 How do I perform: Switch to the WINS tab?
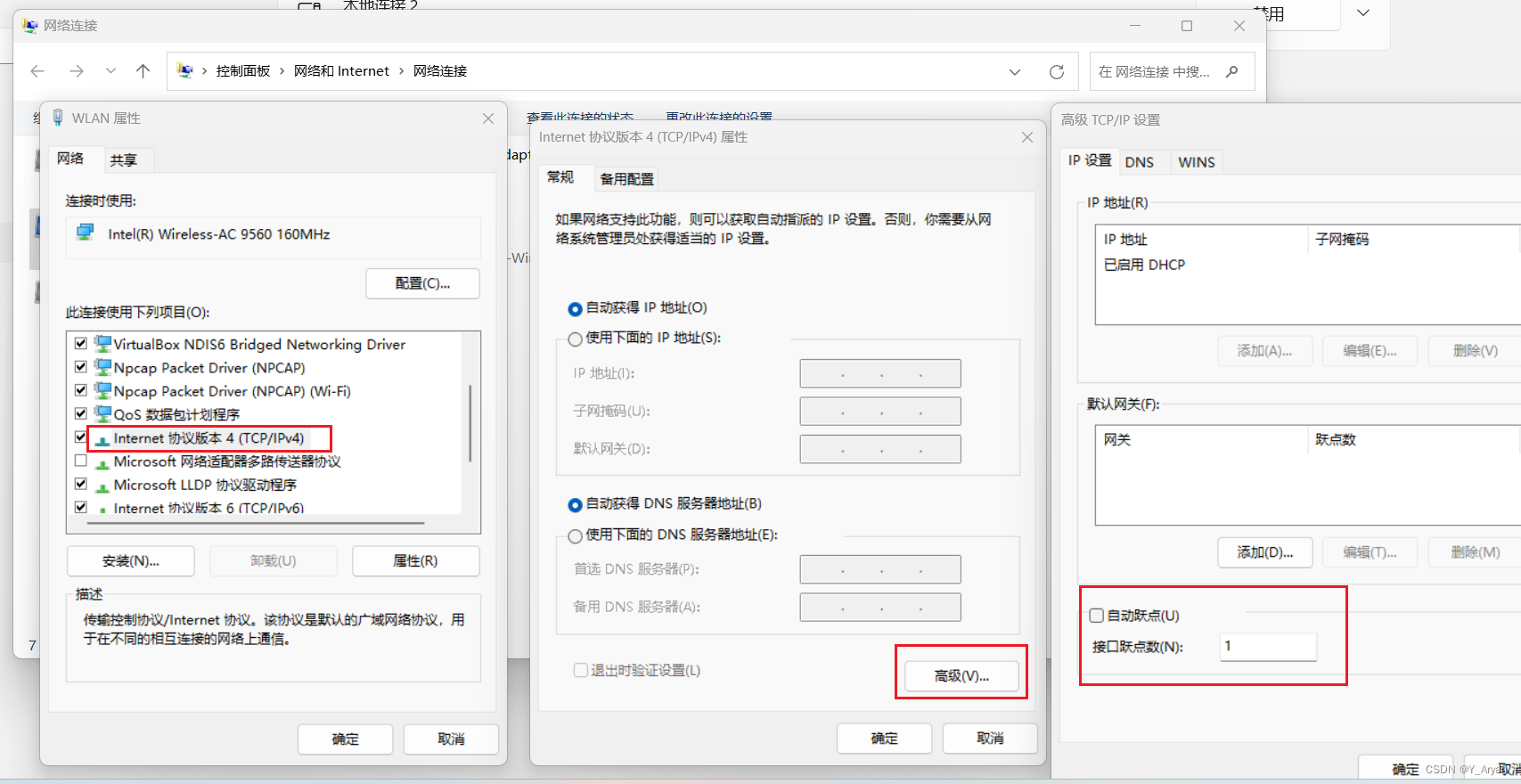tap(1197, 162)
